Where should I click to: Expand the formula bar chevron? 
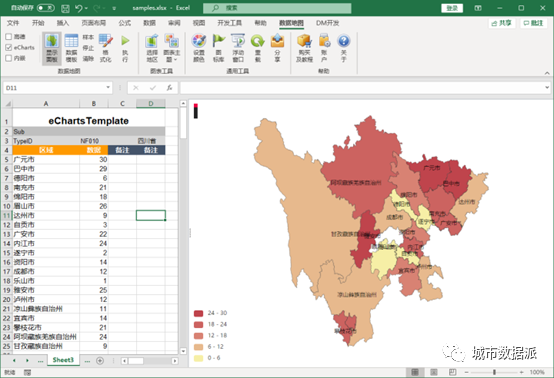[547, 87]
